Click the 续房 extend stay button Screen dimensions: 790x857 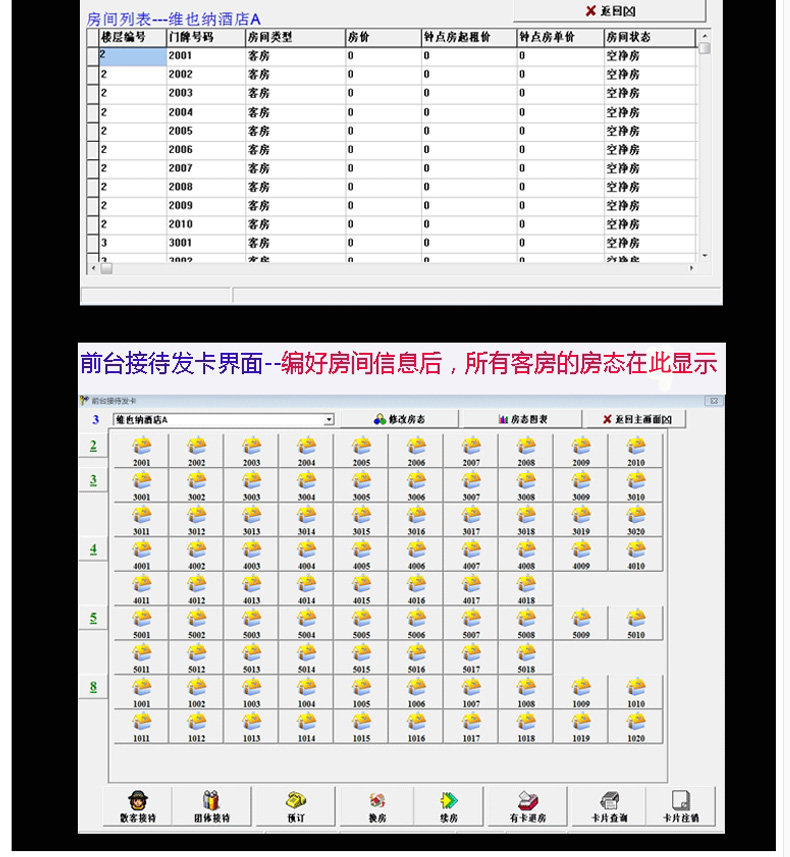449,807
